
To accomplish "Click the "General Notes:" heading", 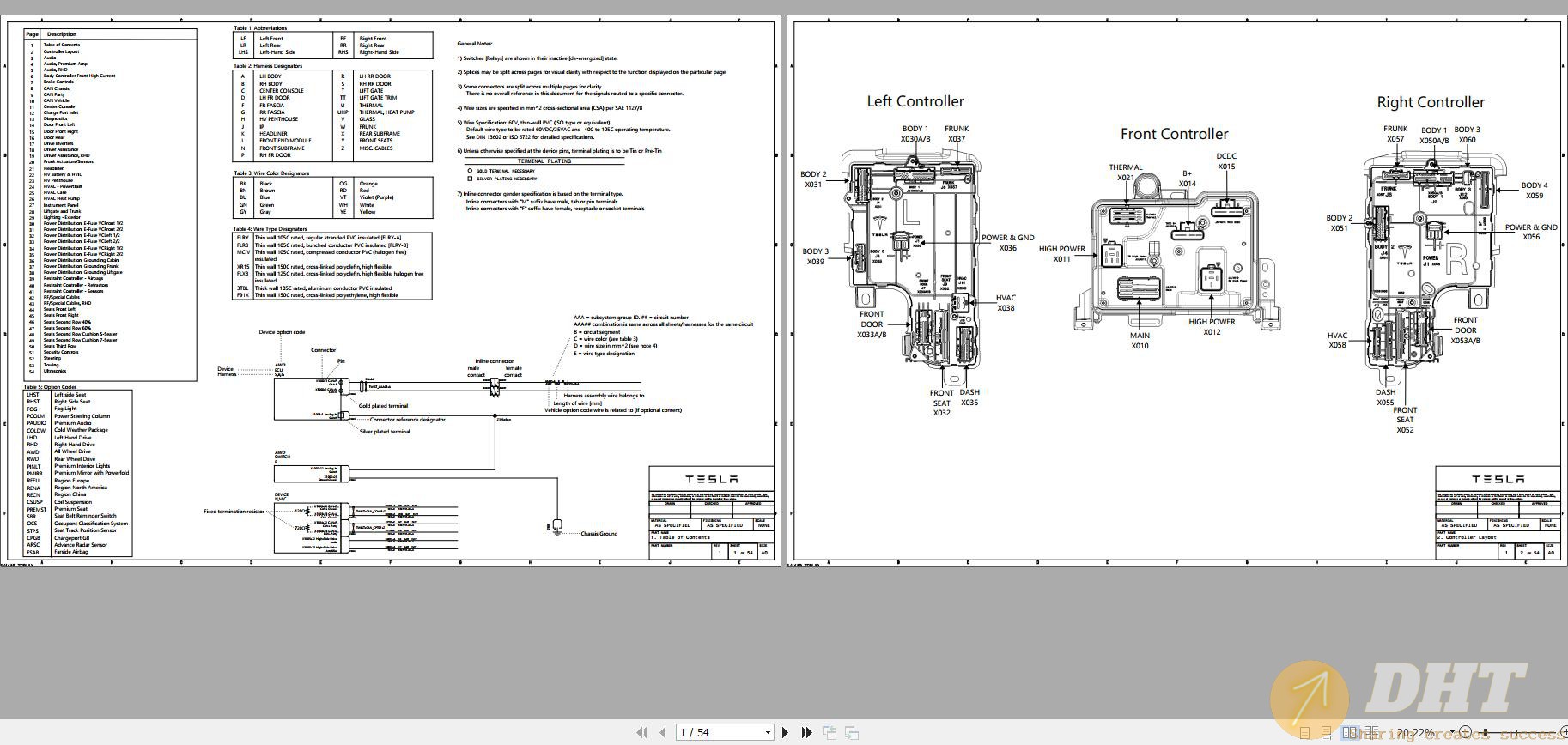I will point(475,43).
